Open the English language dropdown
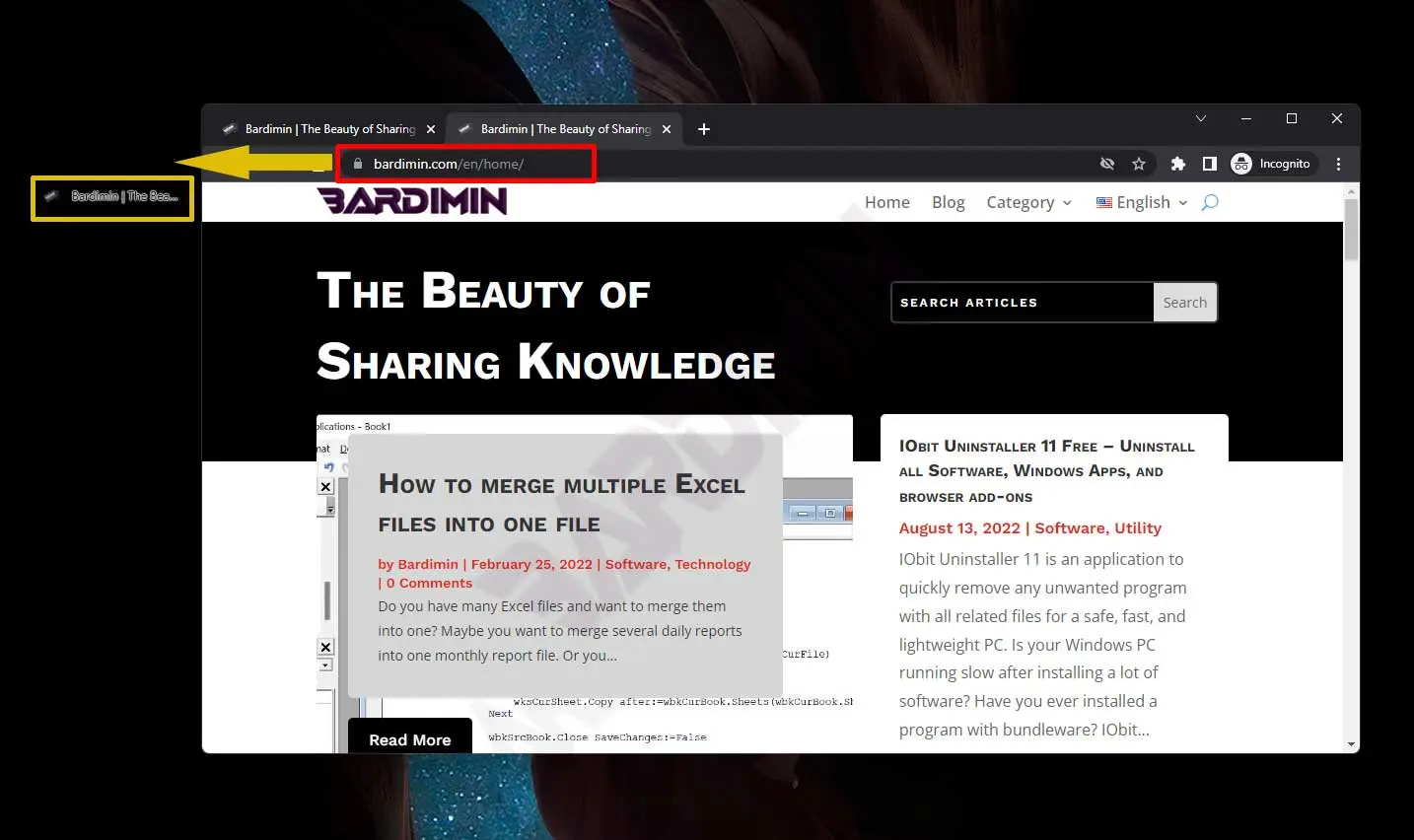1414x840 pixels. click(1142, 202)
